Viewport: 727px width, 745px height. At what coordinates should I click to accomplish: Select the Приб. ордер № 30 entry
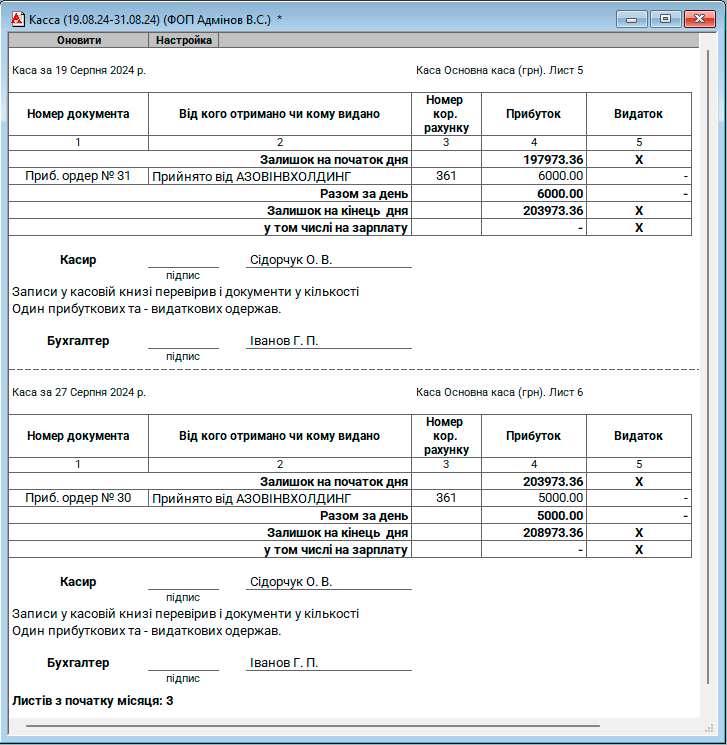point(78,498)
